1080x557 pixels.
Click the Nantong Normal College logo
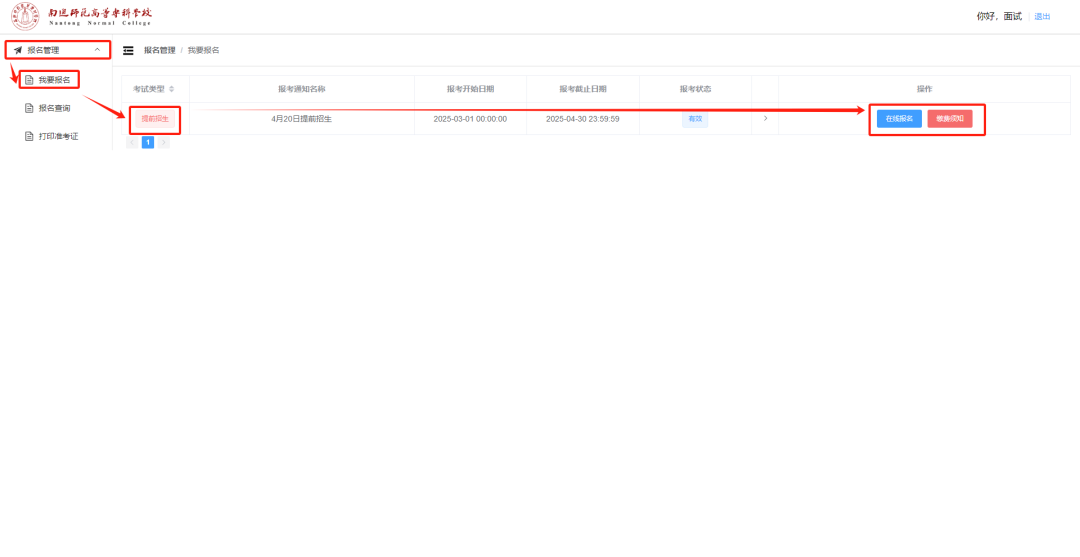click(82, 17)
